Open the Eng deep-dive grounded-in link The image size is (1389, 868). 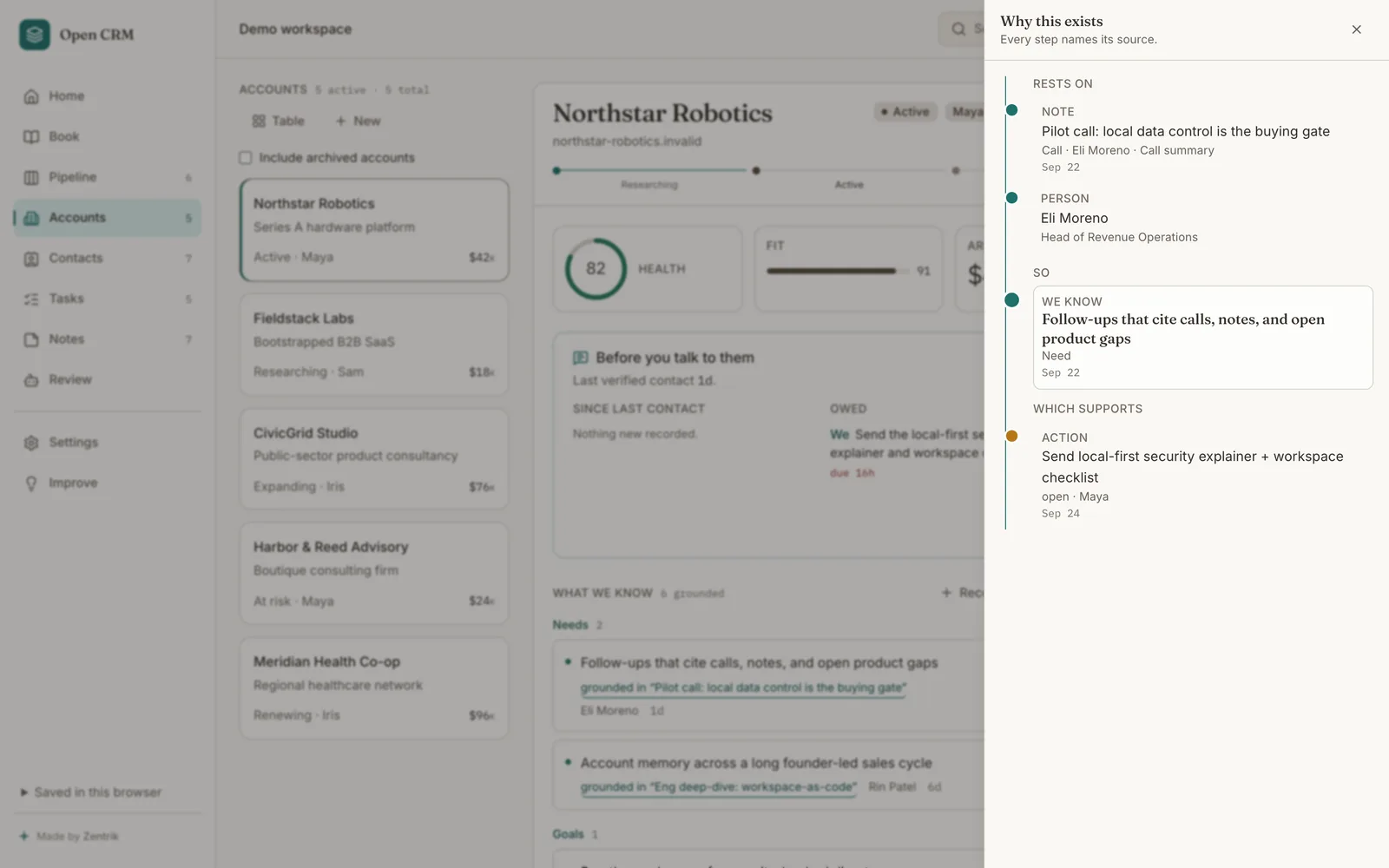pyautogui.click(x=719, y=787)
